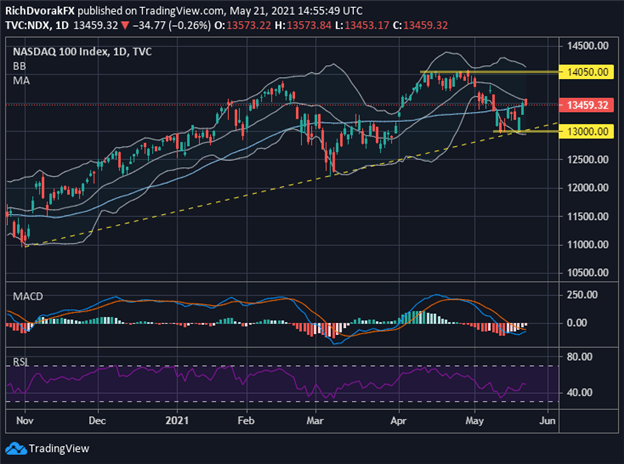Click the close value 13459.32 in header

[425, 25]
